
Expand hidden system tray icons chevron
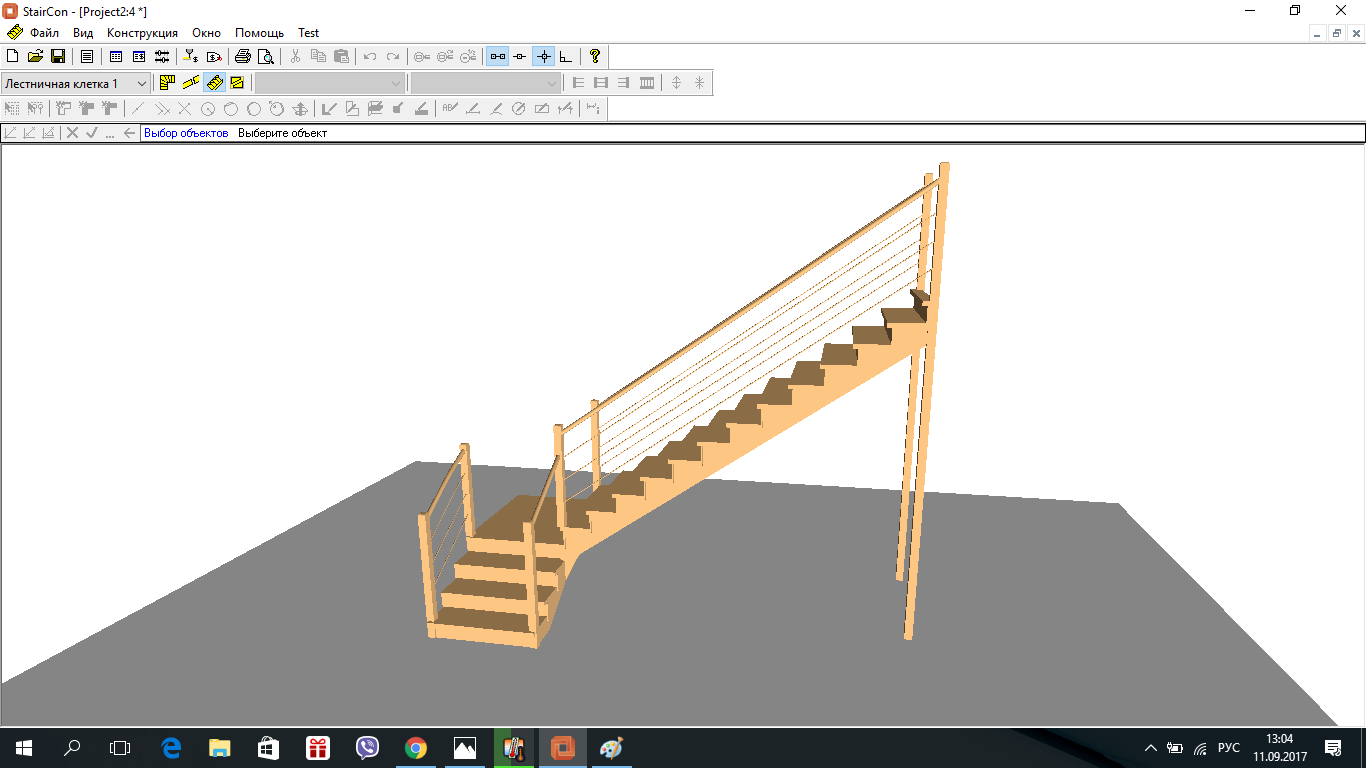[x=1151, y=748]
